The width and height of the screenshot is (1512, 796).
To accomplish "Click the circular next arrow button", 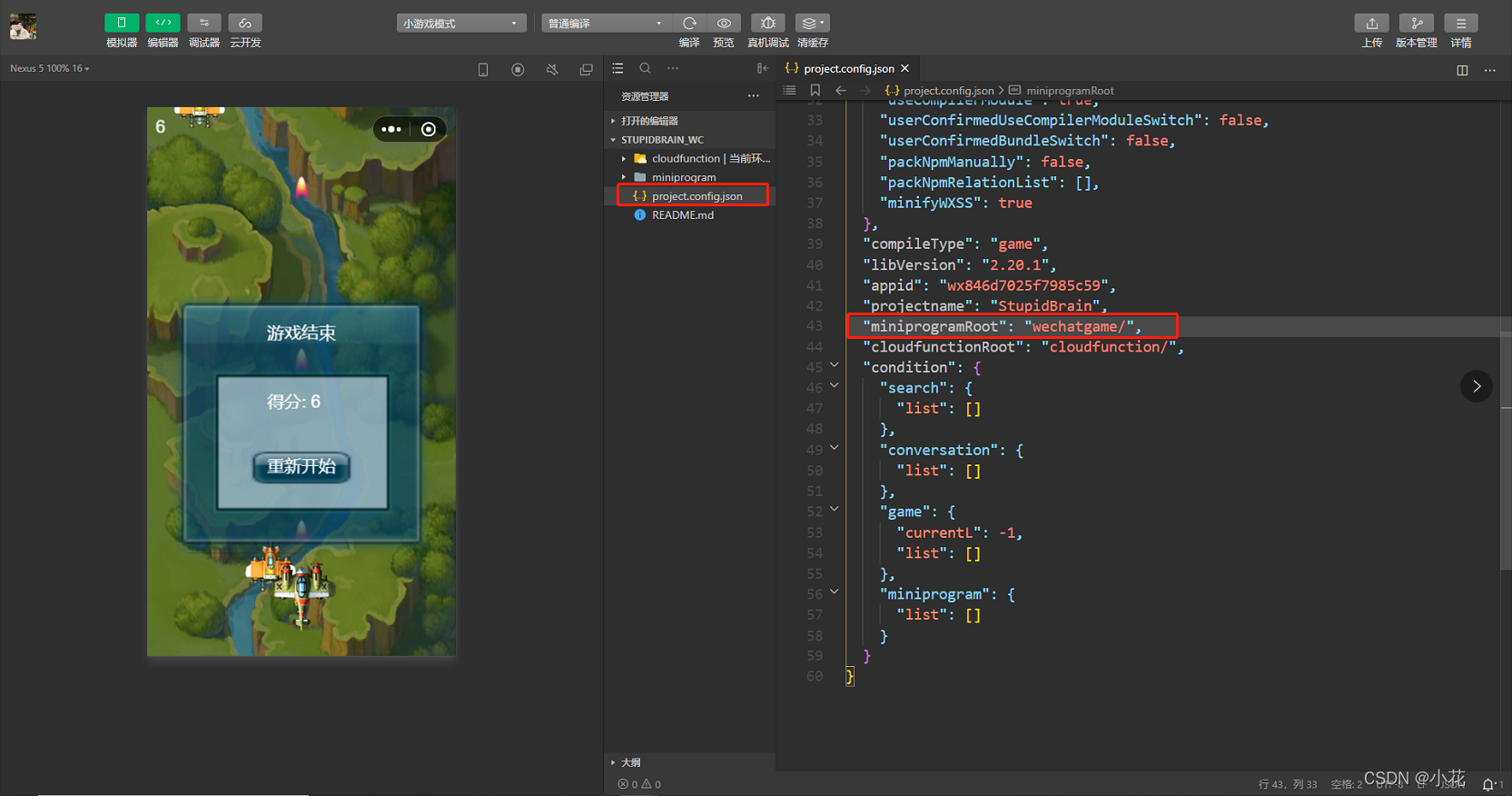I will (x=1477, y=386).
